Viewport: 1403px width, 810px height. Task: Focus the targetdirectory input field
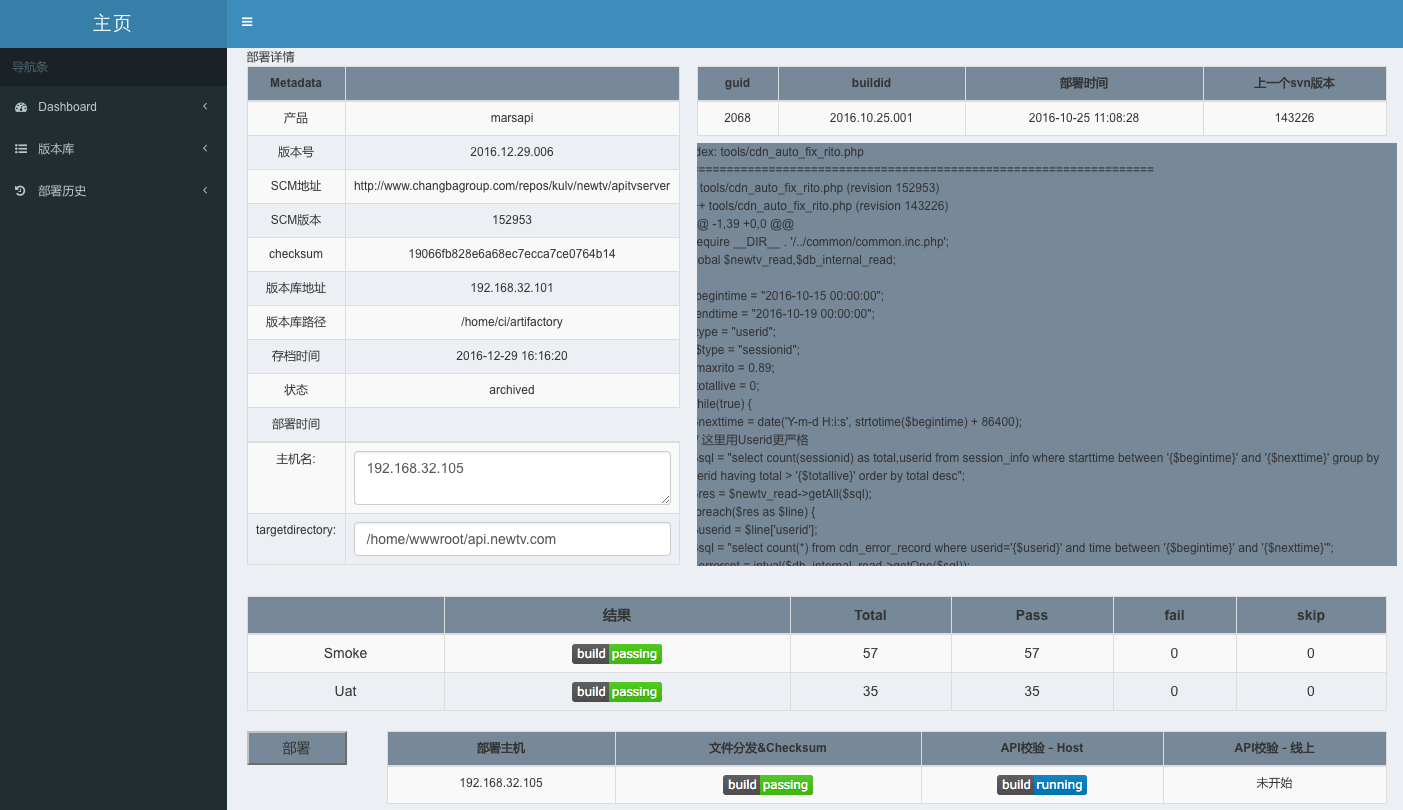pyautogui.click(x=512, y=539)
